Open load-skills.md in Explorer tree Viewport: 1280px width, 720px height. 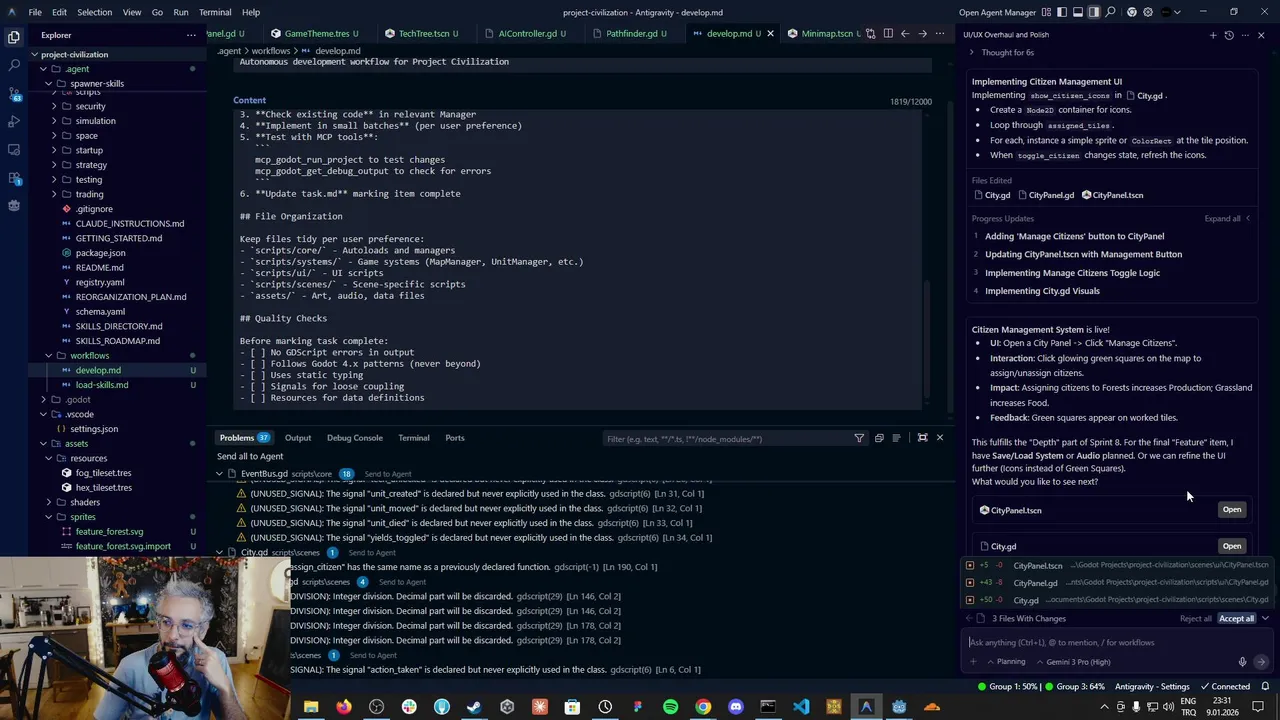click(x=101, y=385)
